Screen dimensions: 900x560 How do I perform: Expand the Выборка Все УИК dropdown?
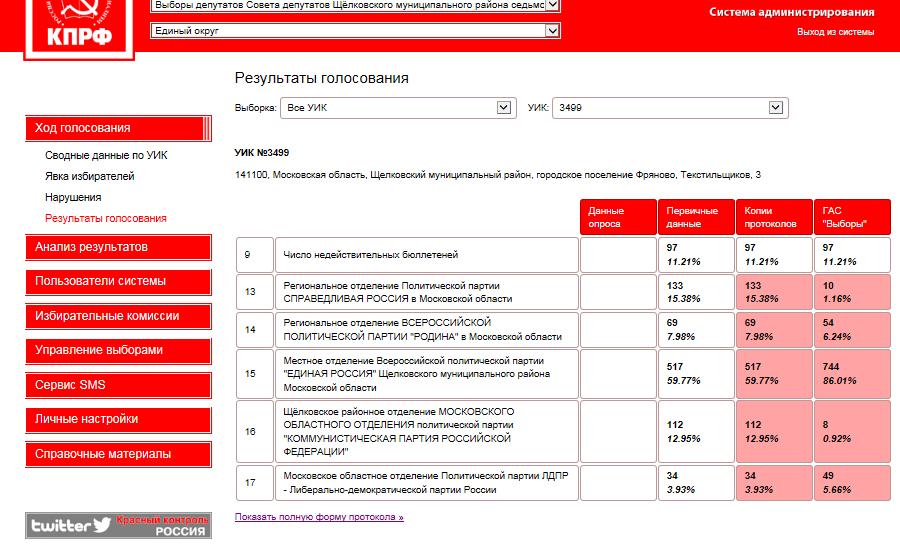coord(398,108)
